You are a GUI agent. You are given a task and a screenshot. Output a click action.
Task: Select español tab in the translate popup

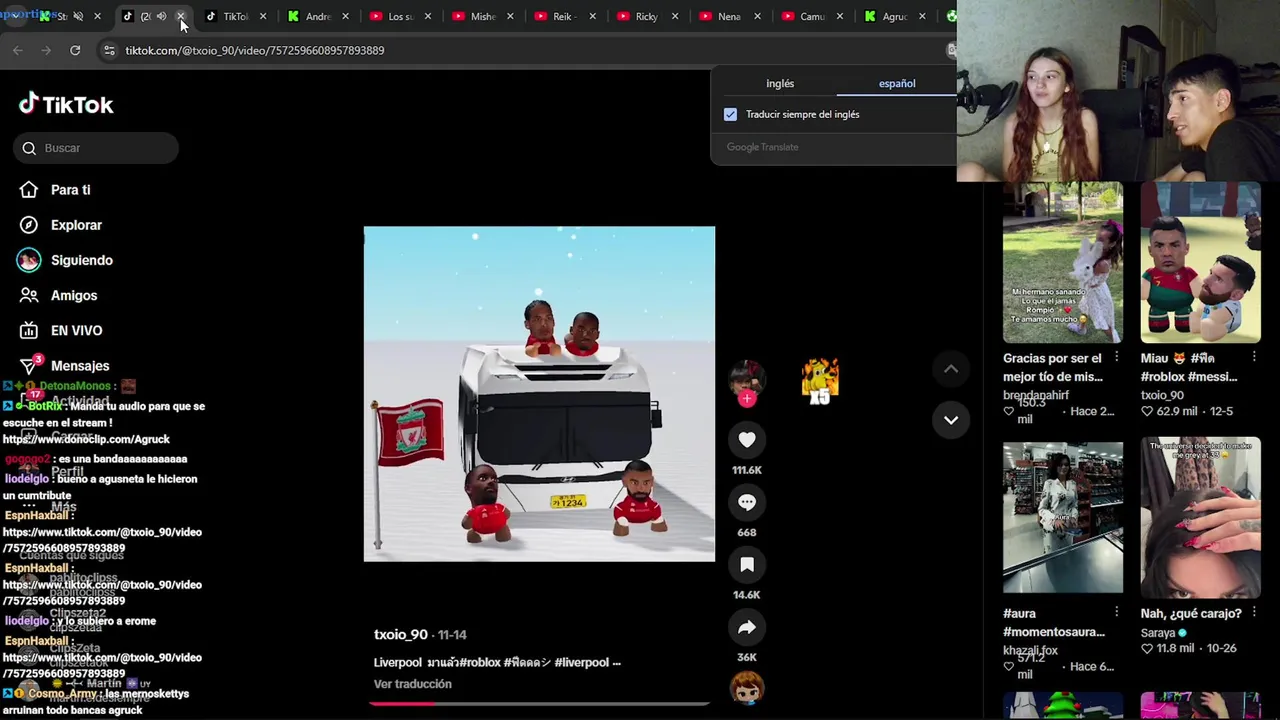tap(897, 84)
